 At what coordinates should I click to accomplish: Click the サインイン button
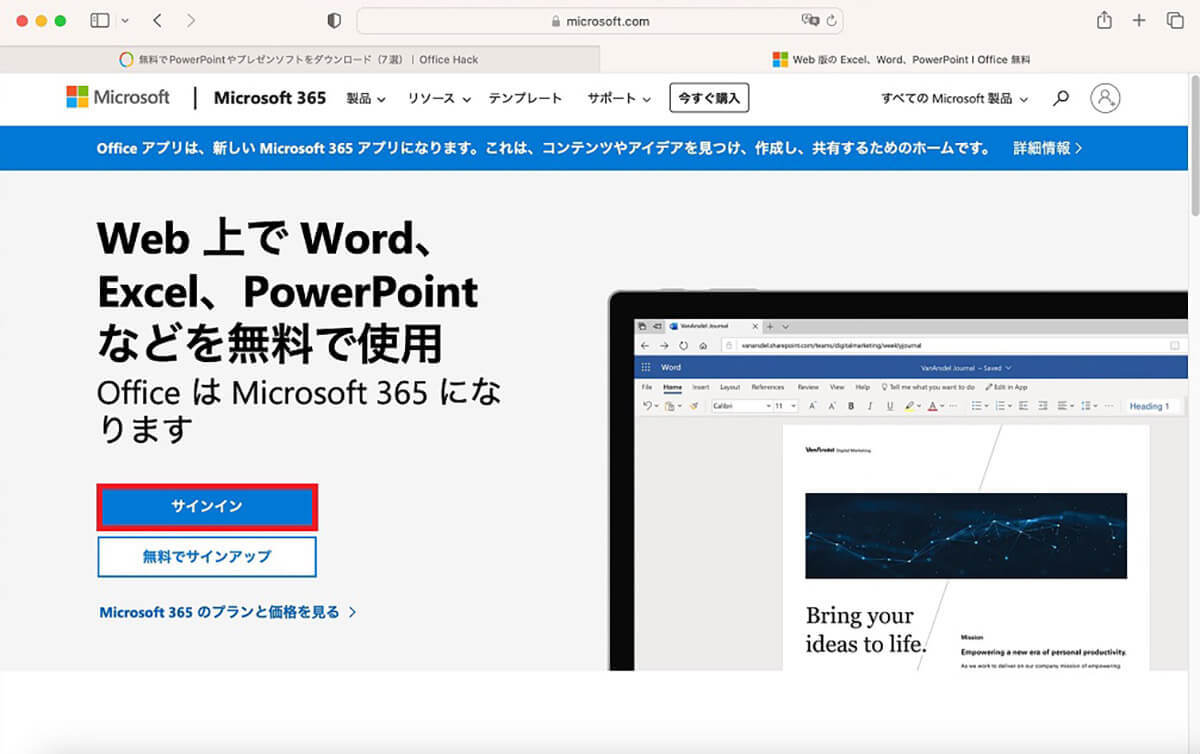pyautogui.click(x=207, y=507)
